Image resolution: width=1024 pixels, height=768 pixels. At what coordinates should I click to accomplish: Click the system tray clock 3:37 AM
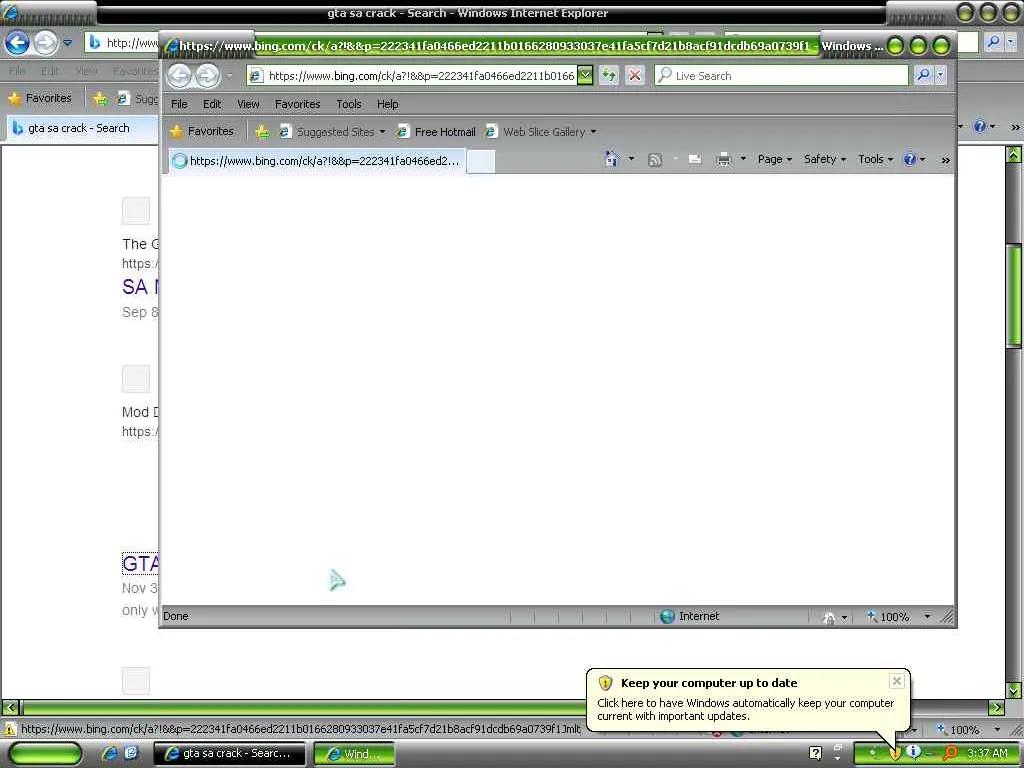pos(987,753)
